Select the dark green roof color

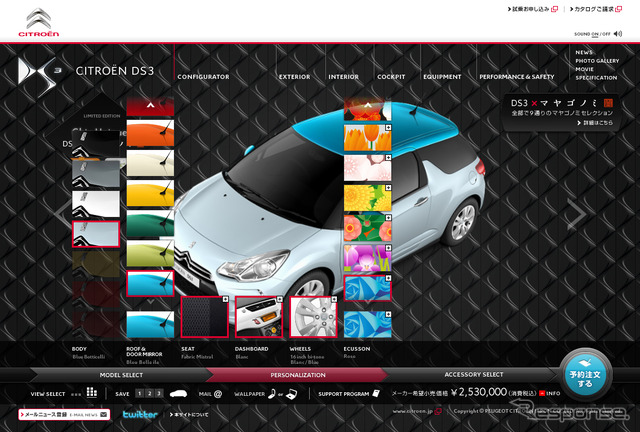click(150, 223)
